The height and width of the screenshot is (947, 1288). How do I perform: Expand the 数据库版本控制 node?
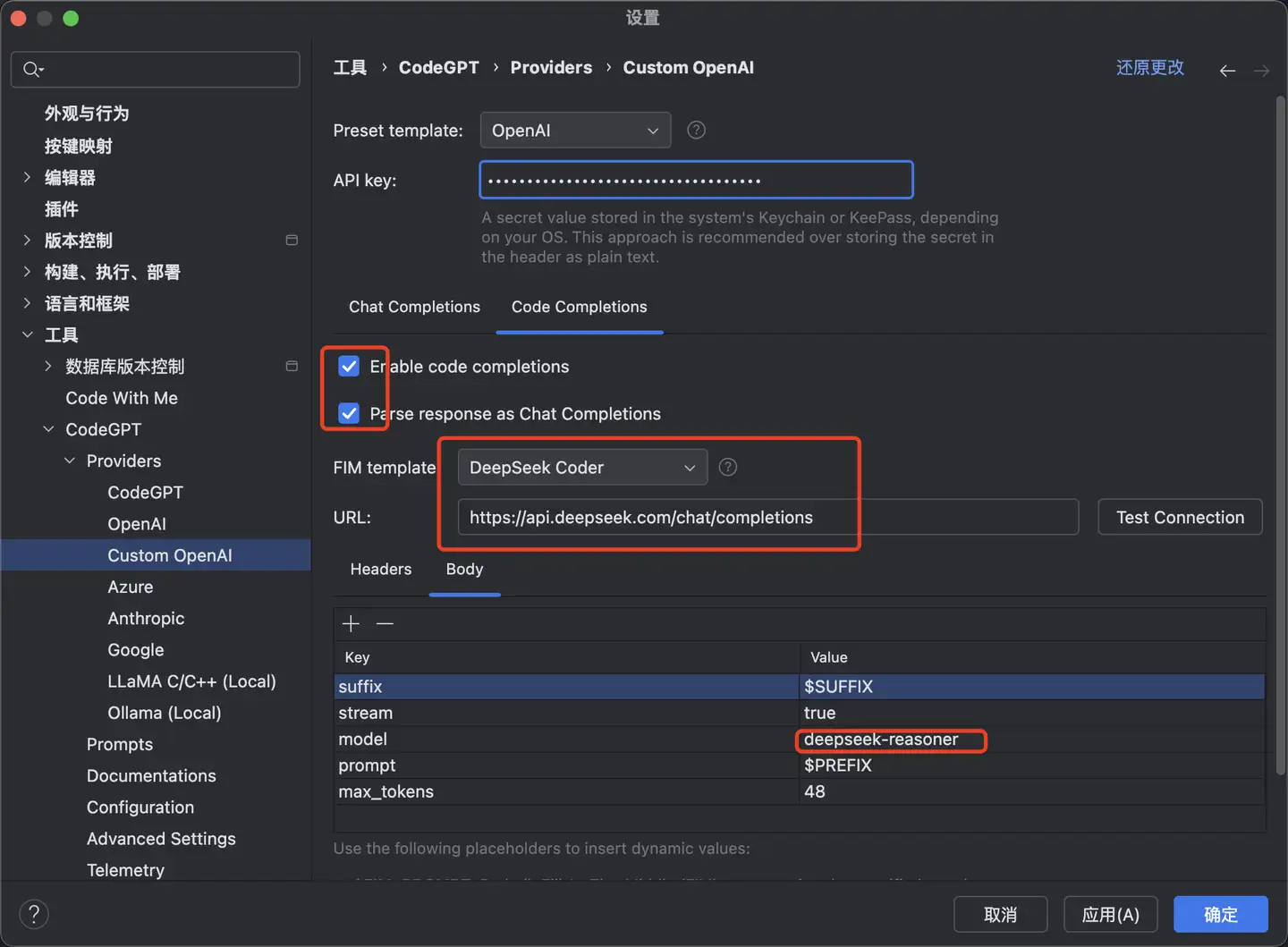tap(48, 367)
